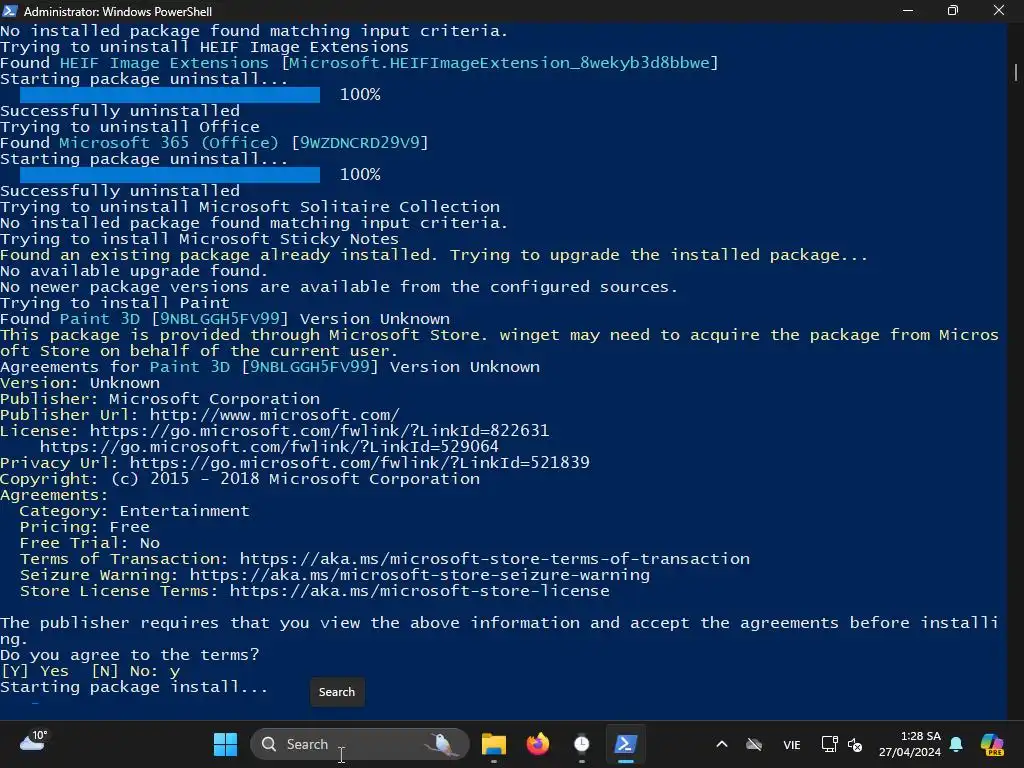Minimize the PowerShell window

coord(908,10)
